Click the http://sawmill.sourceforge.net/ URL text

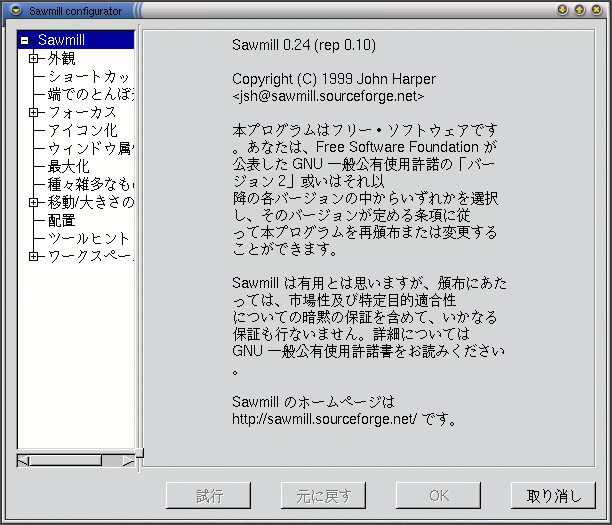pyautogui.click(x=324, y=419)
